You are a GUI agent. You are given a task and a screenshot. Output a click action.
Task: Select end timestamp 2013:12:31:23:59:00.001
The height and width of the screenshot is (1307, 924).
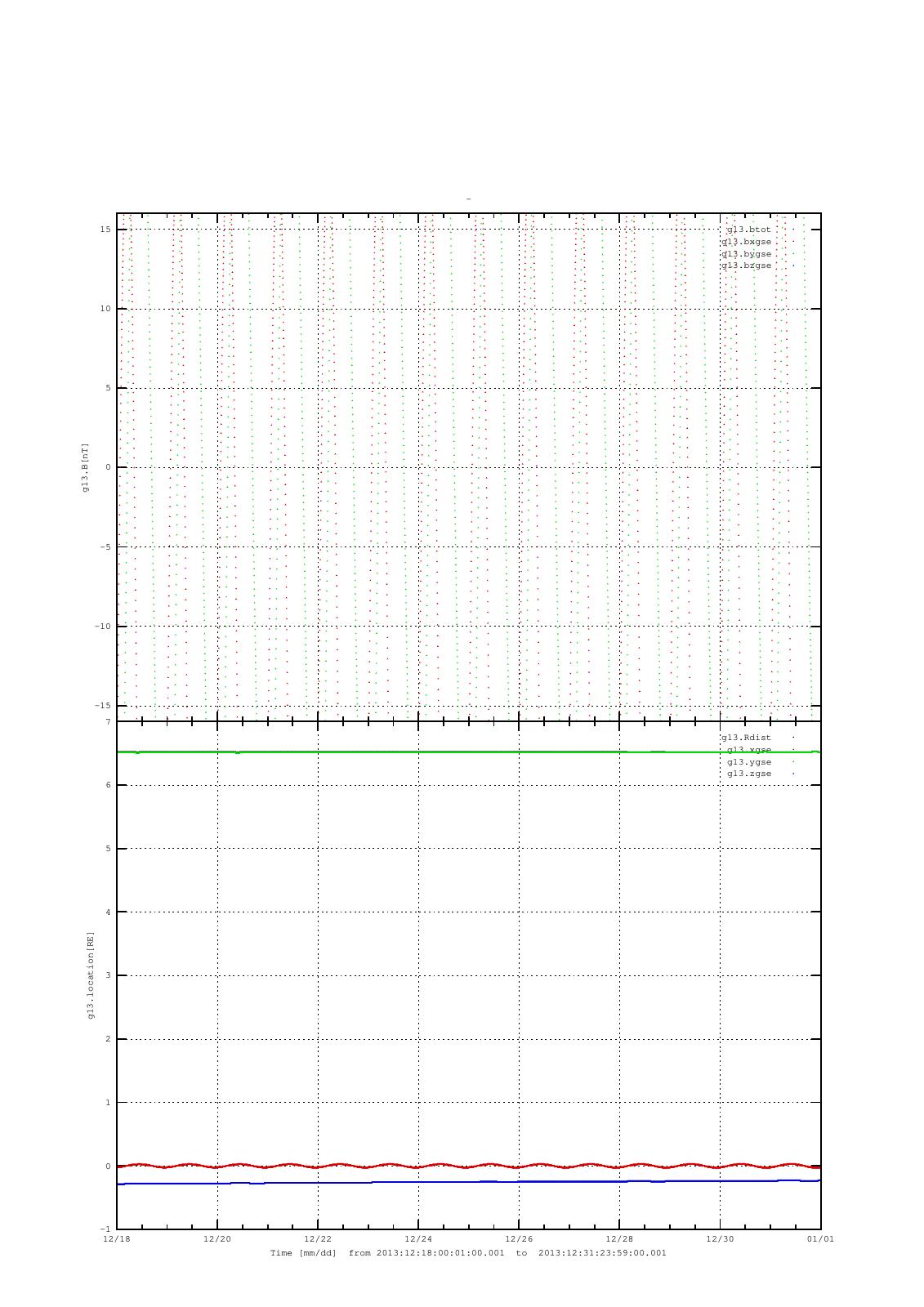click(x=602, y=1253)
